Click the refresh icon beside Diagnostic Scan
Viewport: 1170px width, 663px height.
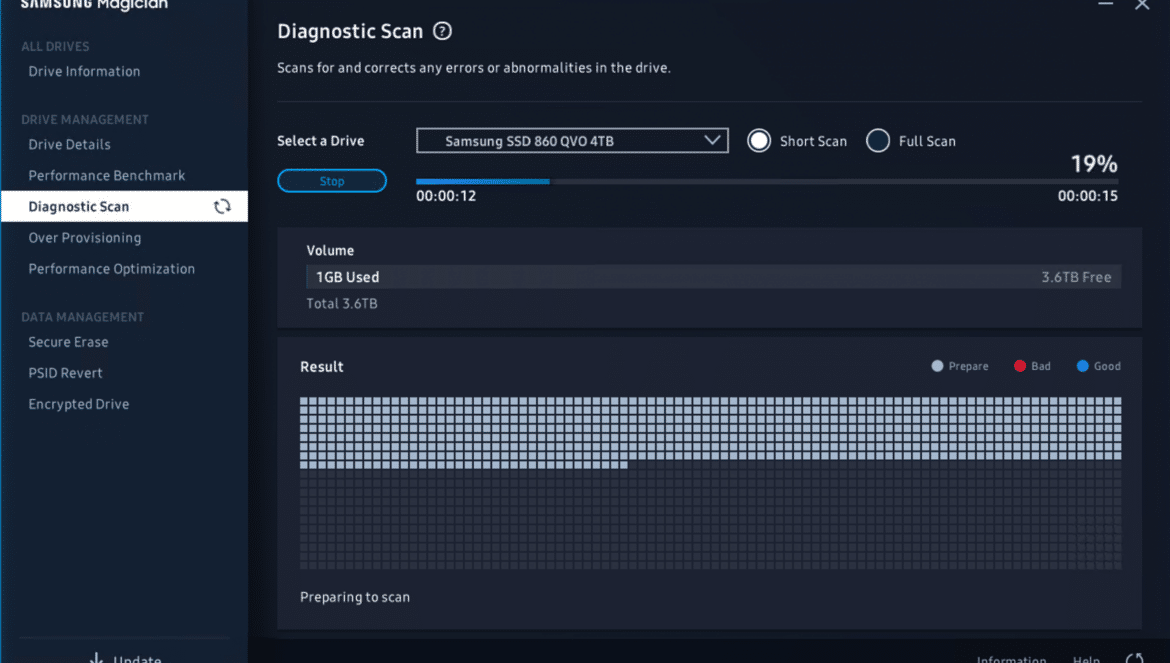222,207
